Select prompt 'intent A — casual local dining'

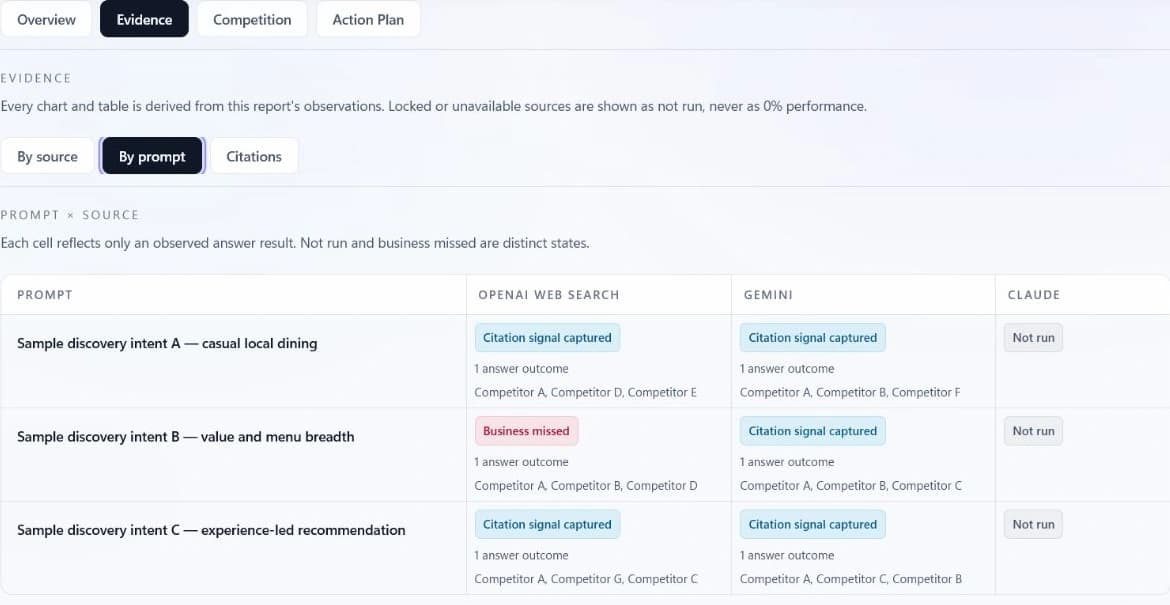click(167, 343)
